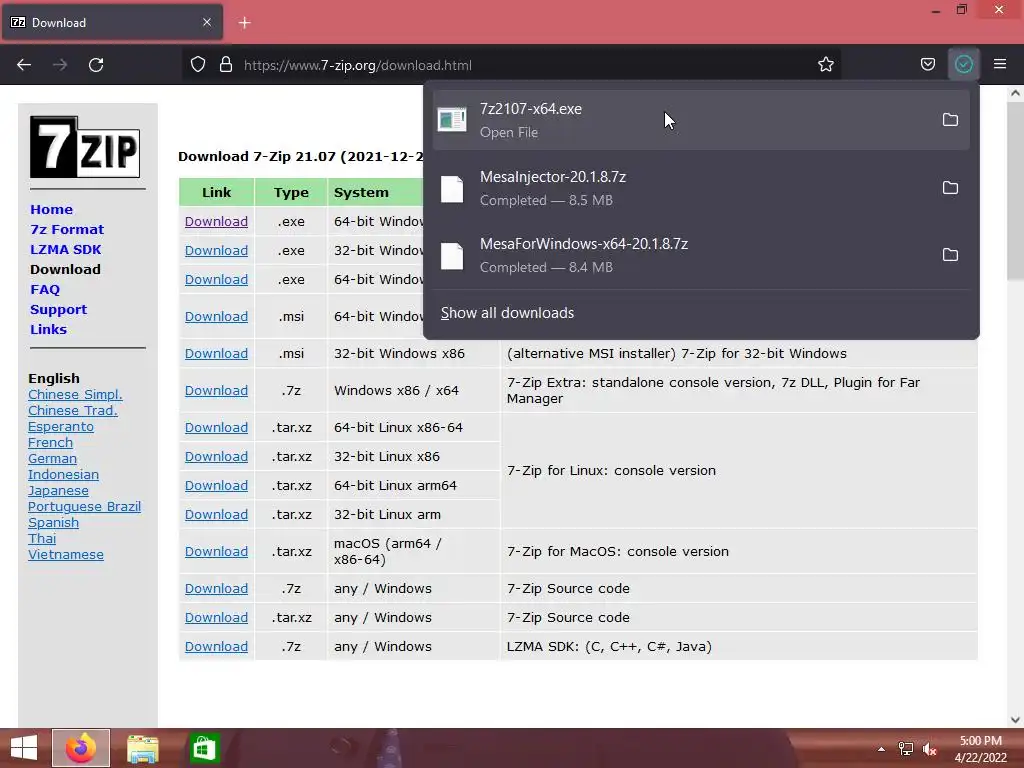Image resolution: width=1024 pixels, height=768 pixels.
Task: Save page to Pocket
Action: coord(927,65)
